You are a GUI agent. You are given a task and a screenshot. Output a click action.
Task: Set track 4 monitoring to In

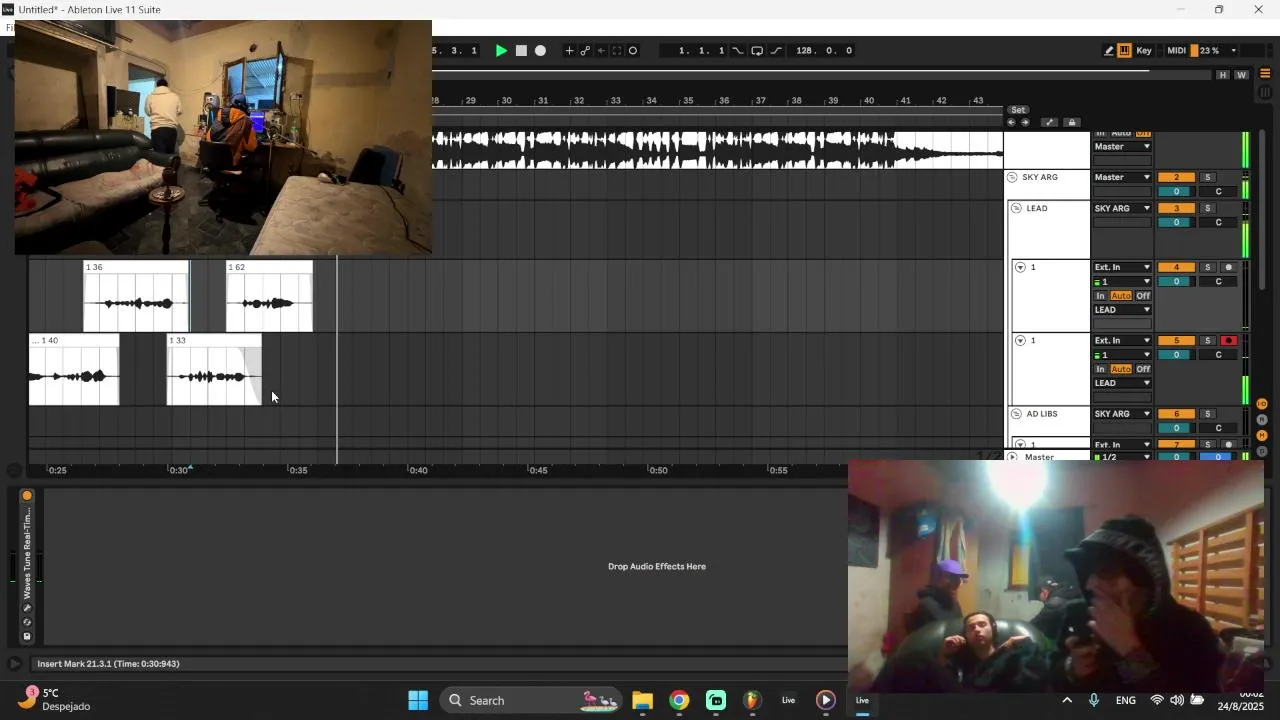[x=1100, y=296]
